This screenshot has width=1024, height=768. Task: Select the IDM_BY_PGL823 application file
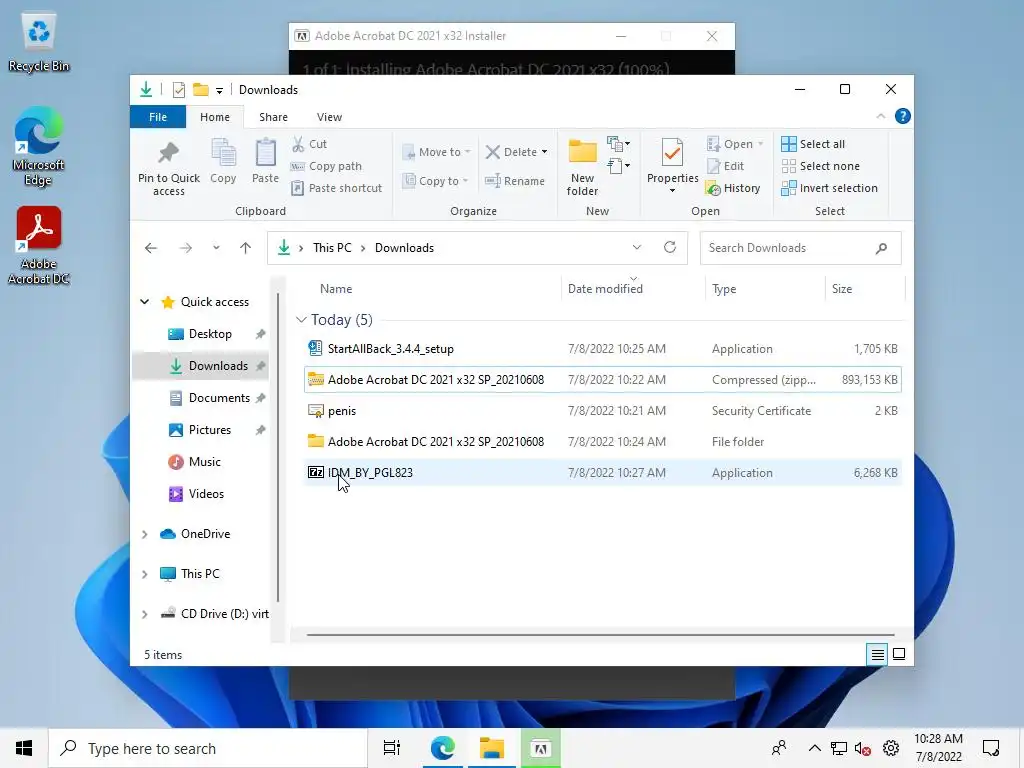coord(603,473)
